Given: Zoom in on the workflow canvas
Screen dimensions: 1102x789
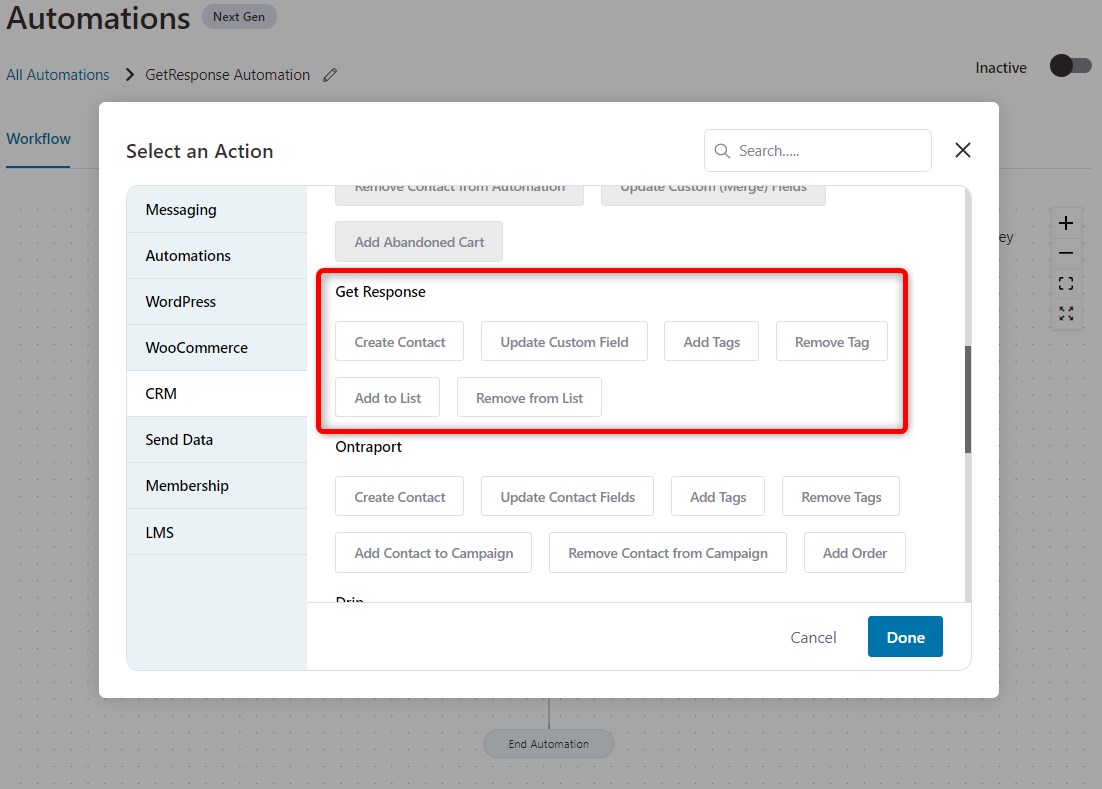Looking at the screenshot, I should (1065, 223).
